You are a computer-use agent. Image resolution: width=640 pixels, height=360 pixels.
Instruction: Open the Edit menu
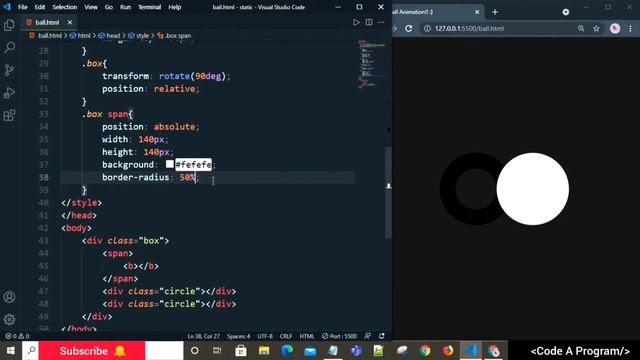point(40,7)
